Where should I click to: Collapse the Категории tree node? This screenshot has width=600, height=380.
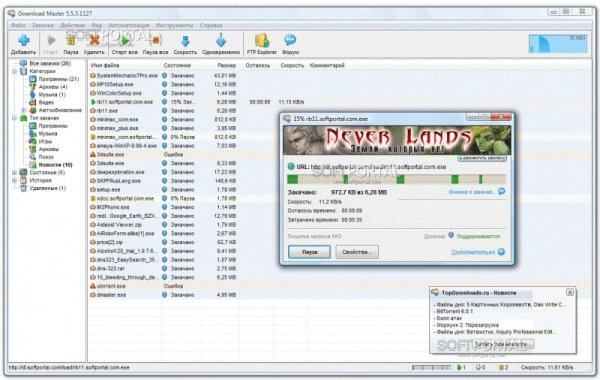(x=15, y=71)
